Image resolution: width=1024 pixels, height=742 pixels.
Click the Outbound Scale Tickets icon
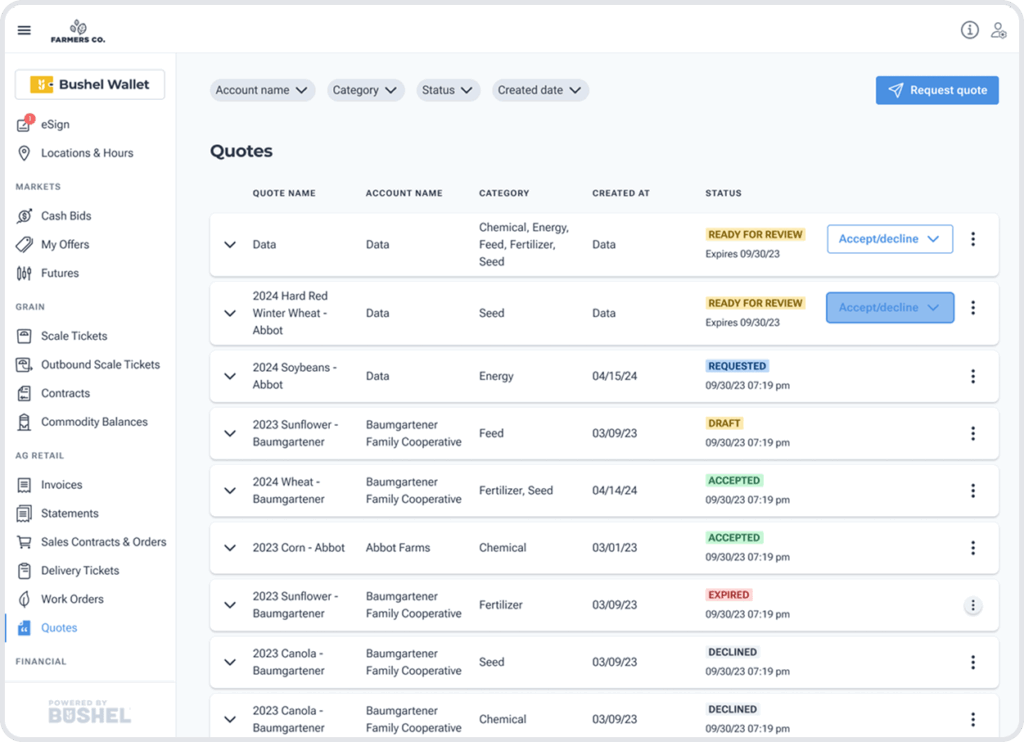coord(24,364)
